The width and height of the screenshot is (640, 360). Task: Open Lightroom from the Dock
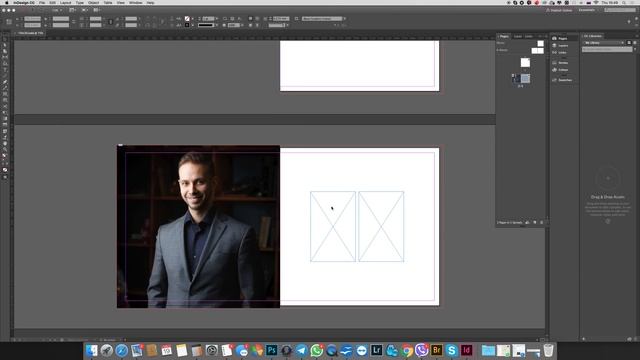pos(376,350)
